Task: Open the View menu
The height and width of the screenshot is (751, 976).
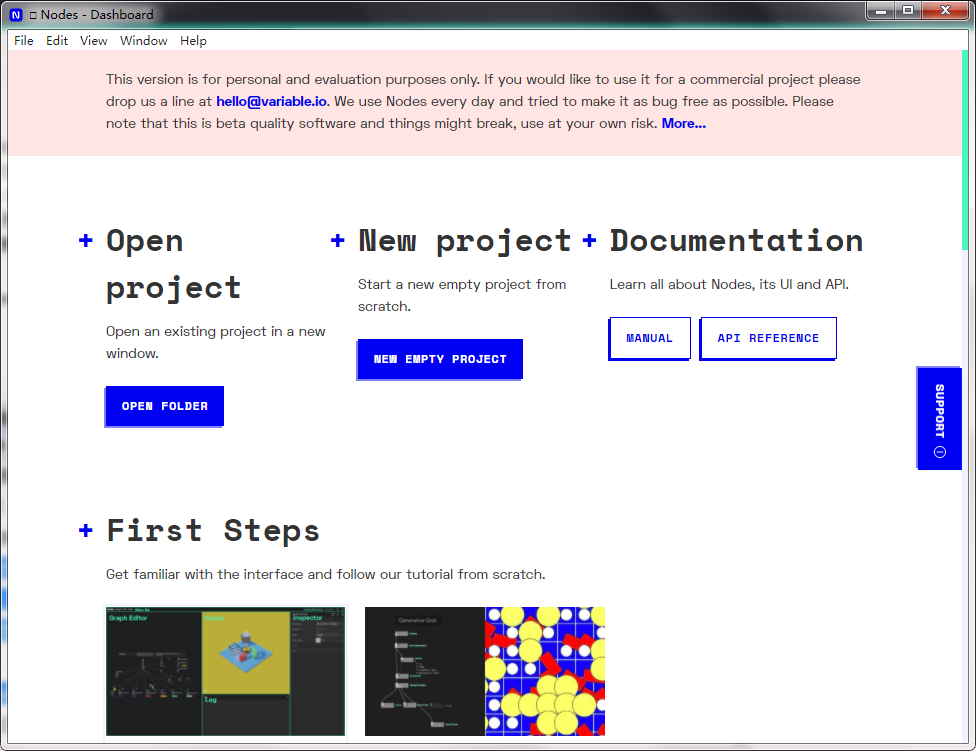Action: coord(93,40)
